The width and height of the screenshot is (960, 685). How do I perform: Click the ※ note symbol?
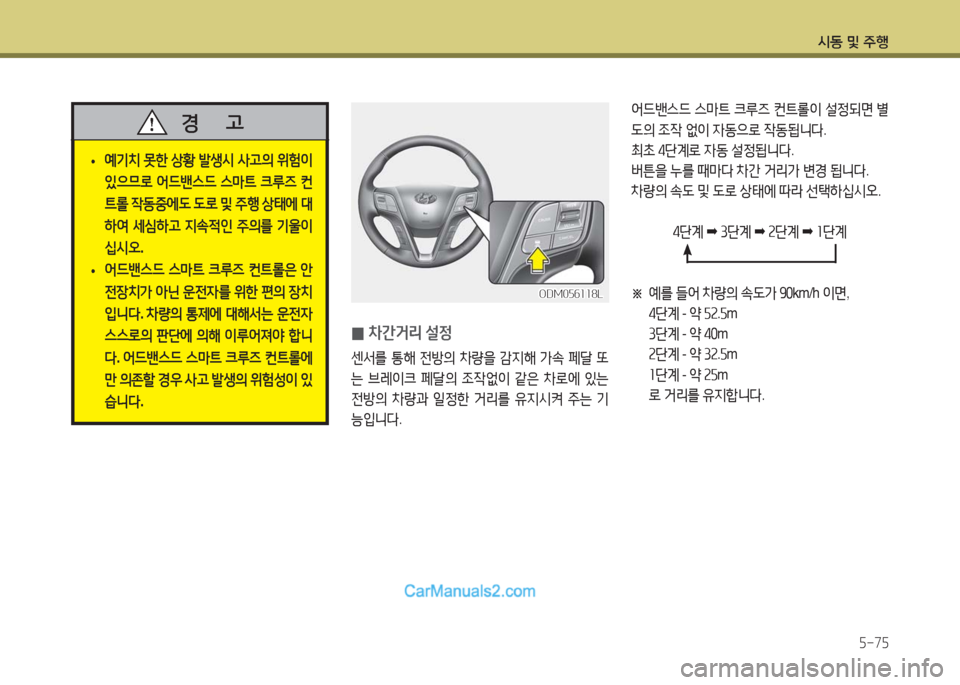pos(637,294)
